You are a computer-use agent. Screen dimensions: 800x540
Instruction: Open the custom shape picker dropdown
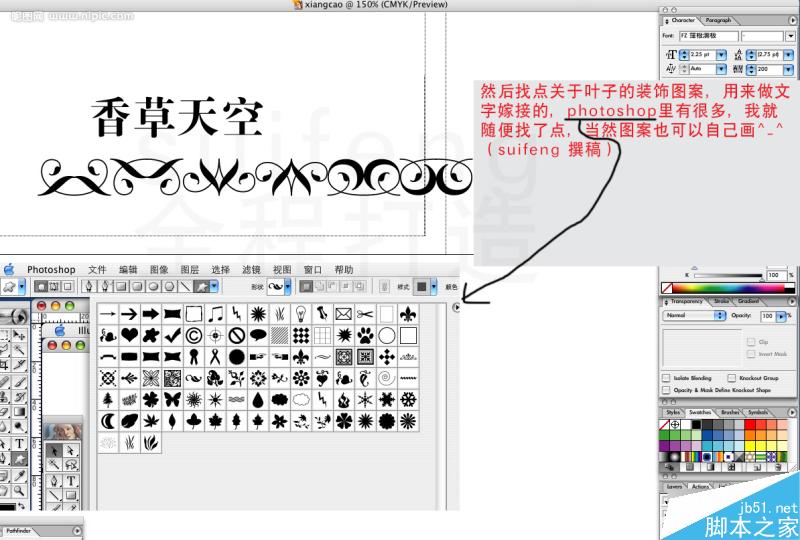[288, 286]
